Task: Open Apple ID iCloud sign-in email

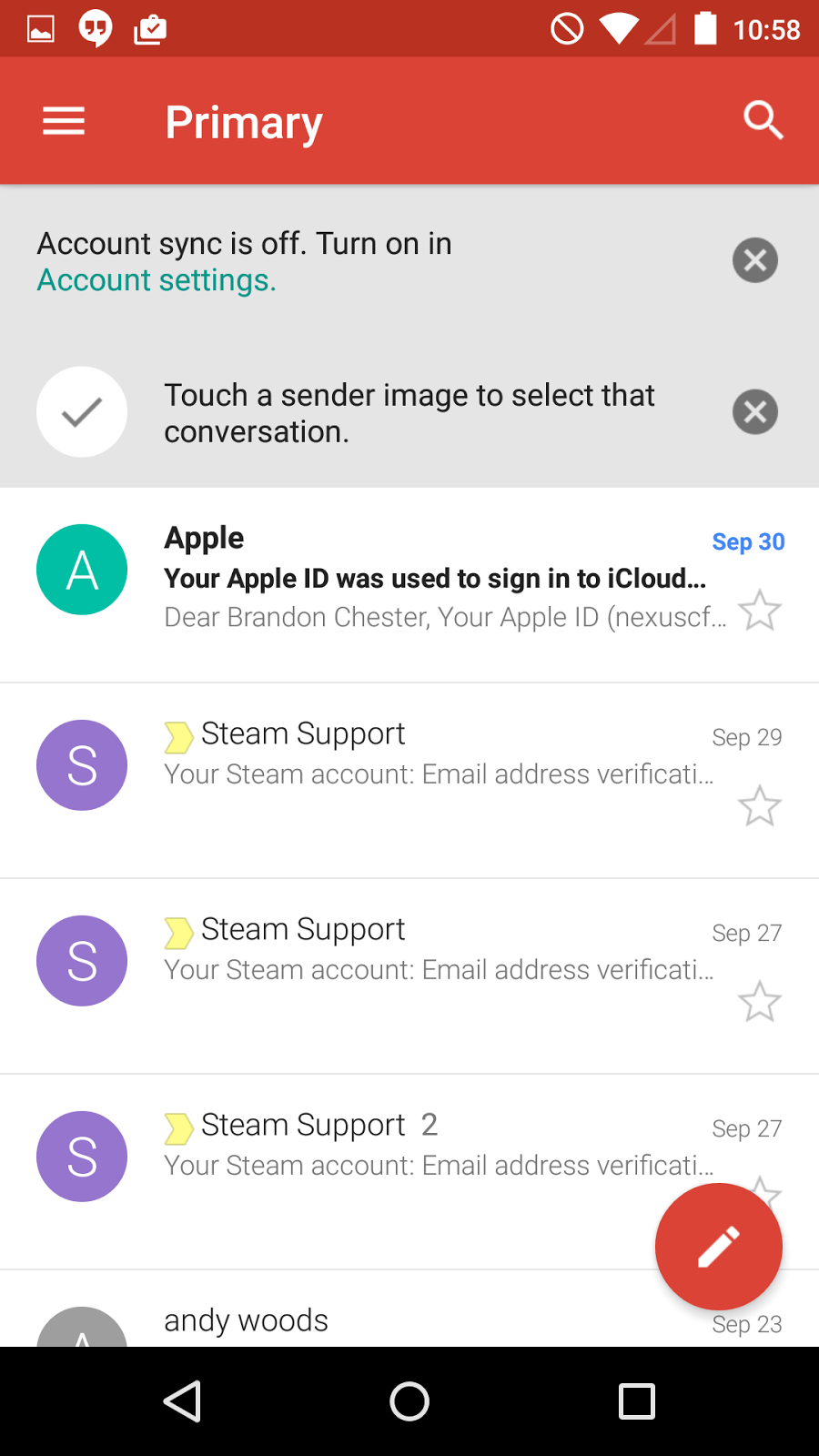Action: click(409, 585)
